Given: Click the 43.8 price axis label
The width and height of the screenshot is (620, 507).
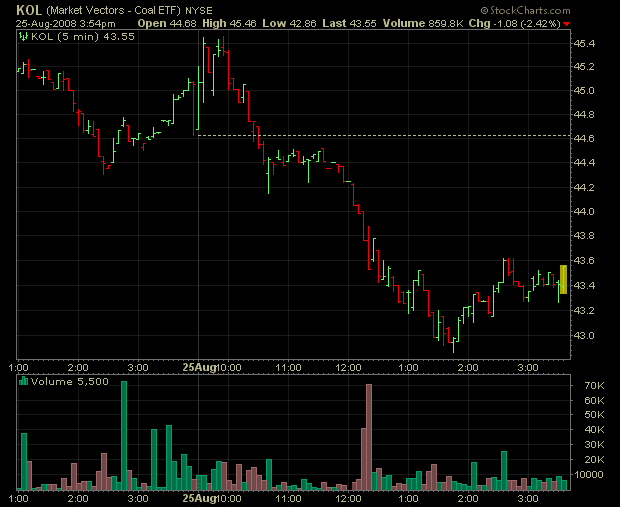Looking at the screenshot, I should tap(584, 236).
